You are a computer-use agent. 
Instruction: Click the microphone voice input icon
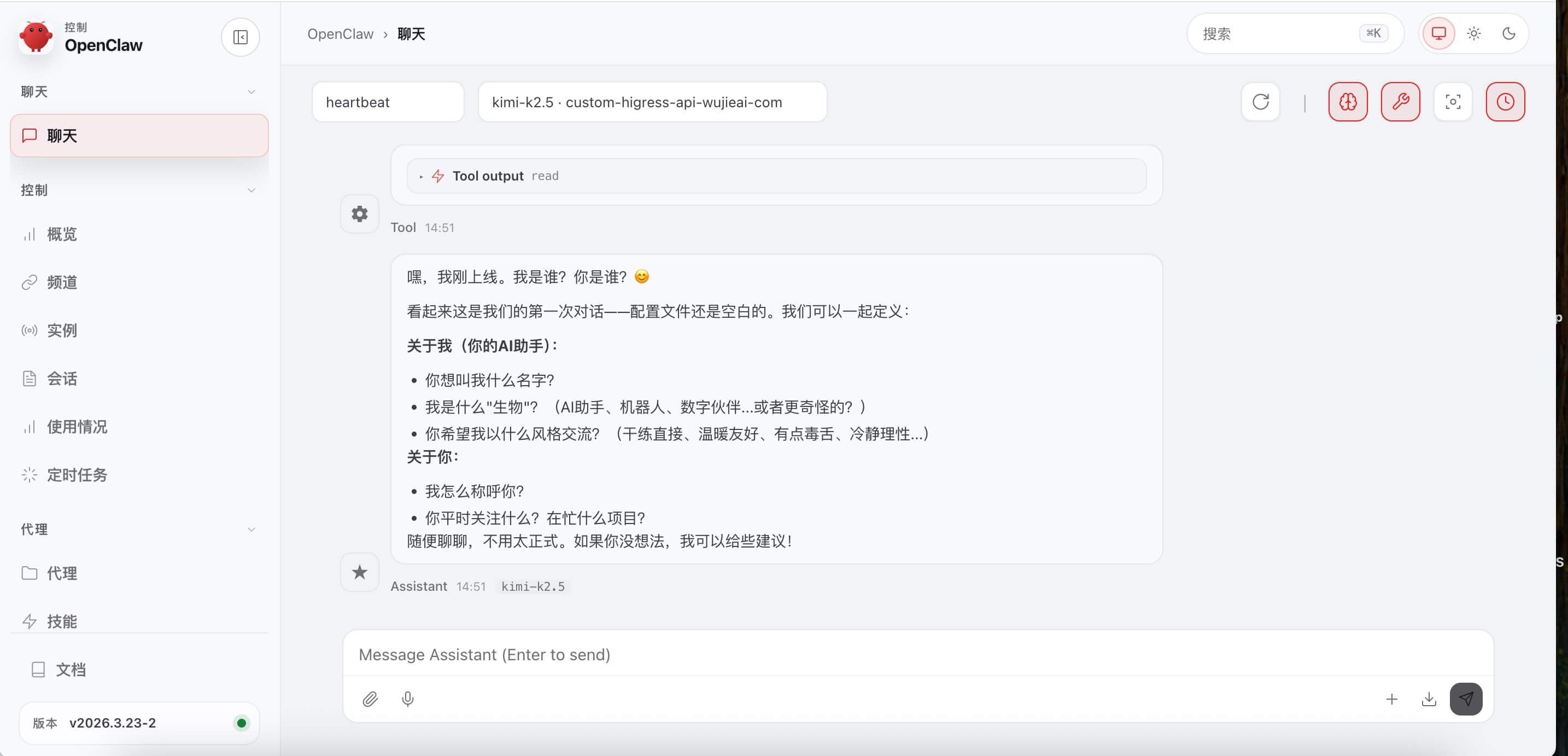click(408, 699)
